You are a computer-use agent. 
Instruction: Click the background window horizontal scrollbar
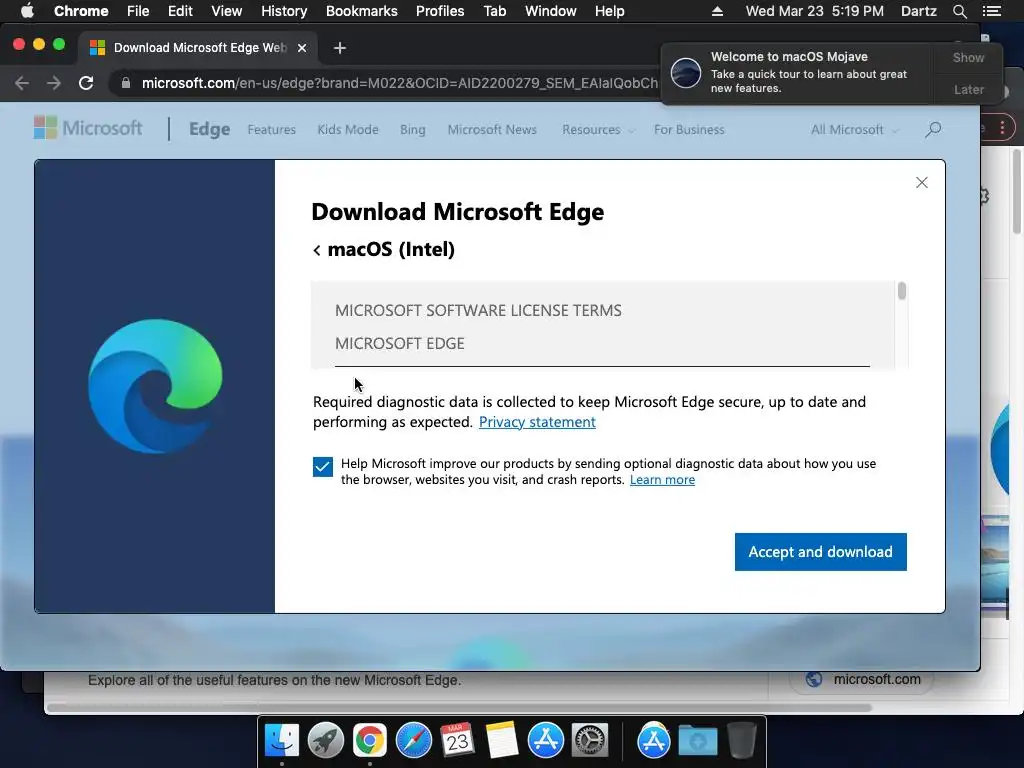pos(460,707)
